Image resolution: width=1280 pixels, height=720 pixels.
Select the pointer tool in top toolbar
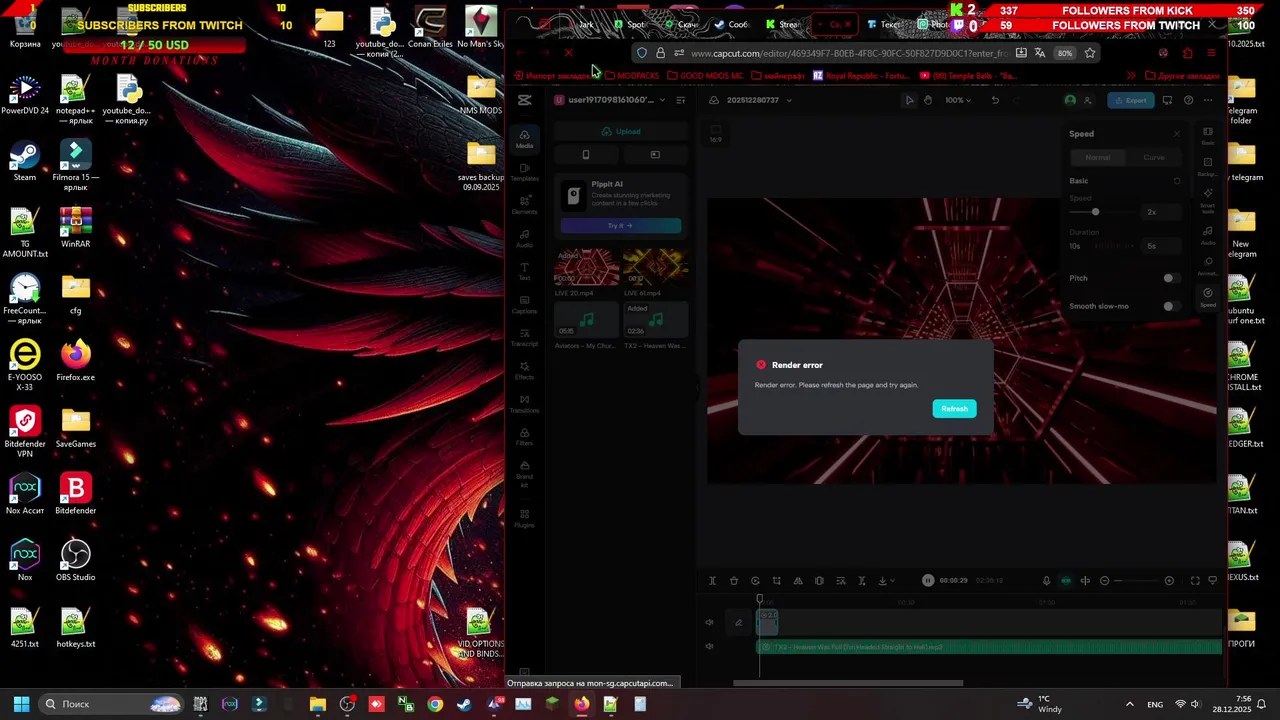909,100
